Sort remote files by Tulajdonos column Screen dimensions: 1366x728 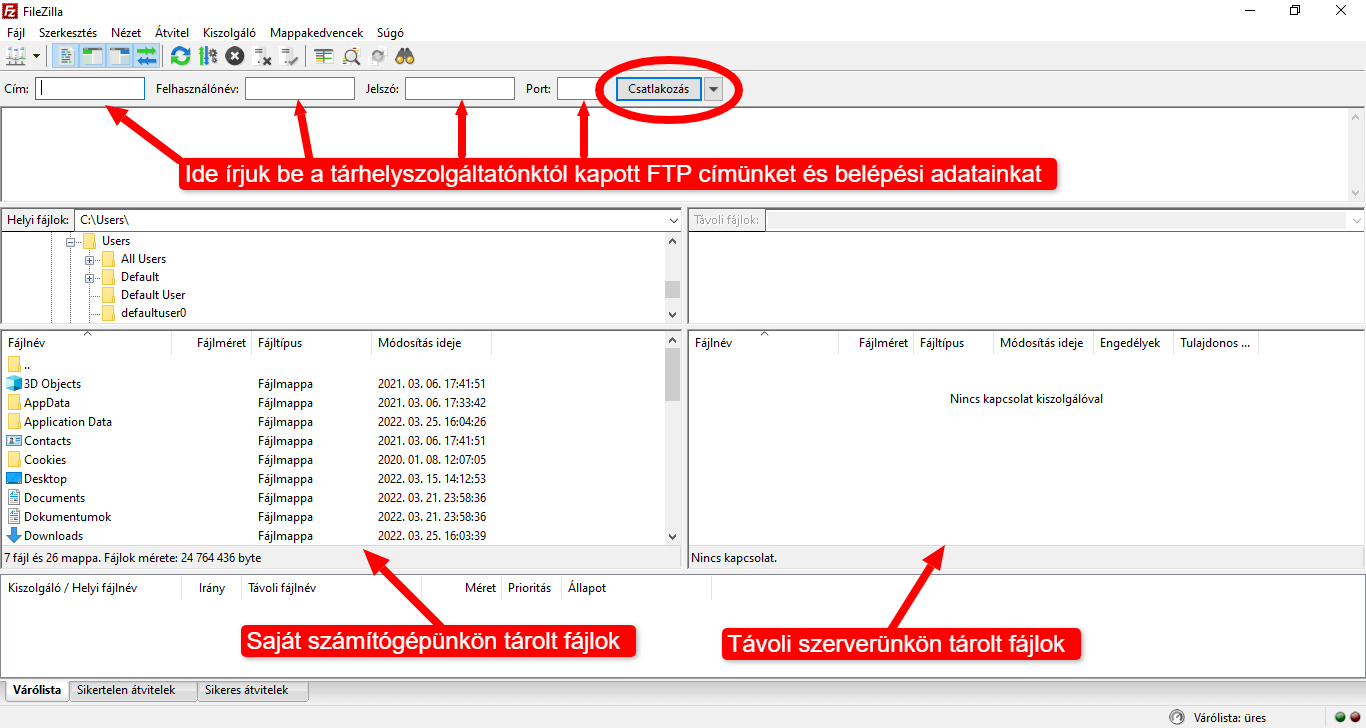pos(1215,343)
